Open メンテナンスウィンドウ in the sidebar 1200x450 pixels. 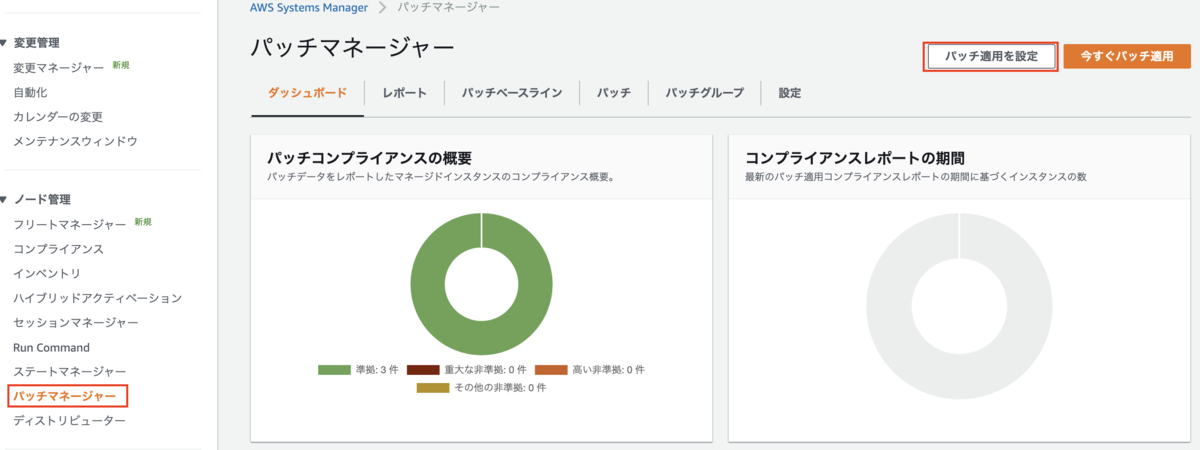click(x=75, y=141)
